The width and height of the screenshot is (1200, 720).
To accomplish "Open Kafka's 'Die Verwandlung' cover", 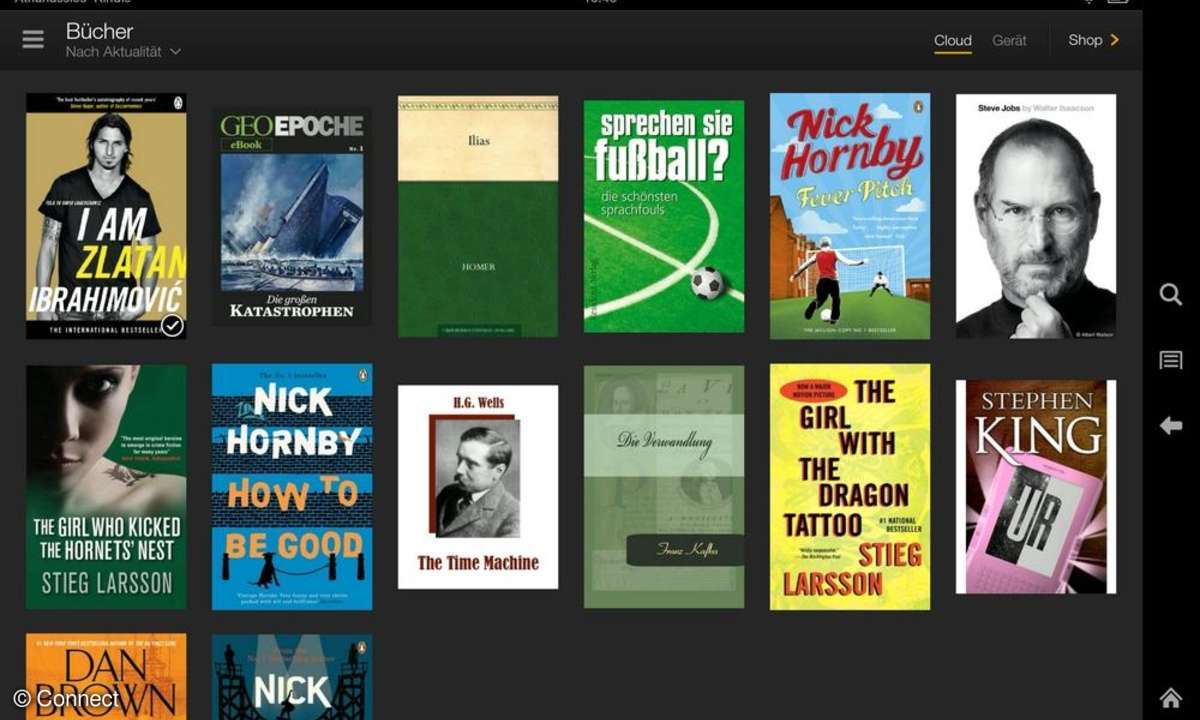I will click(664, 487).
